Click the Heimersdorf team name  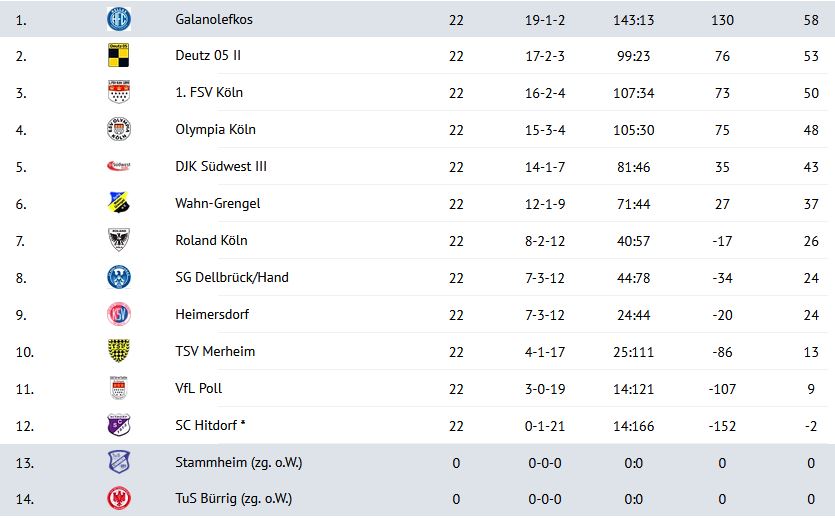[x=212, y=314]
